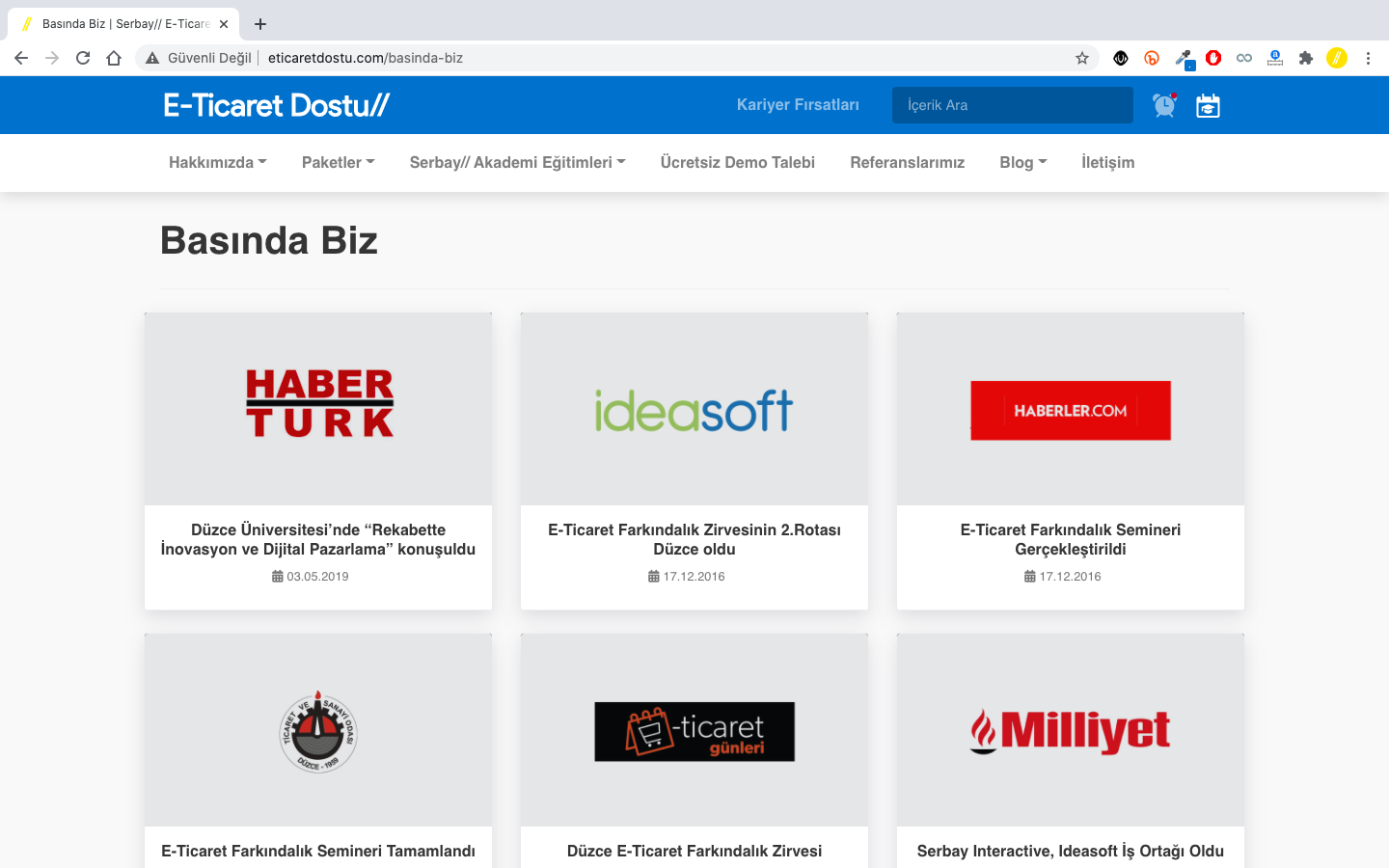Open 'E-Ticaret Farkındalık Semineri Gerçekleştirildi' article
1389x868 pixels.
1071,539
